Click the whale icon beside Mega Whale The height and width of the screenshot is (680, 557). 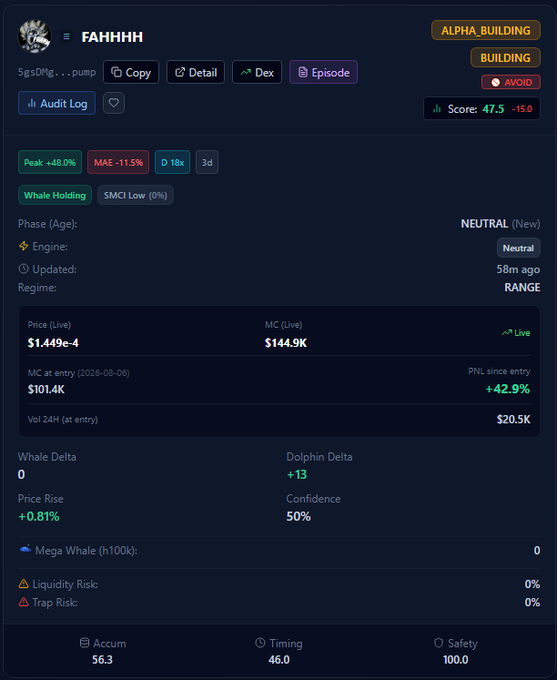(x=25, y=549)
